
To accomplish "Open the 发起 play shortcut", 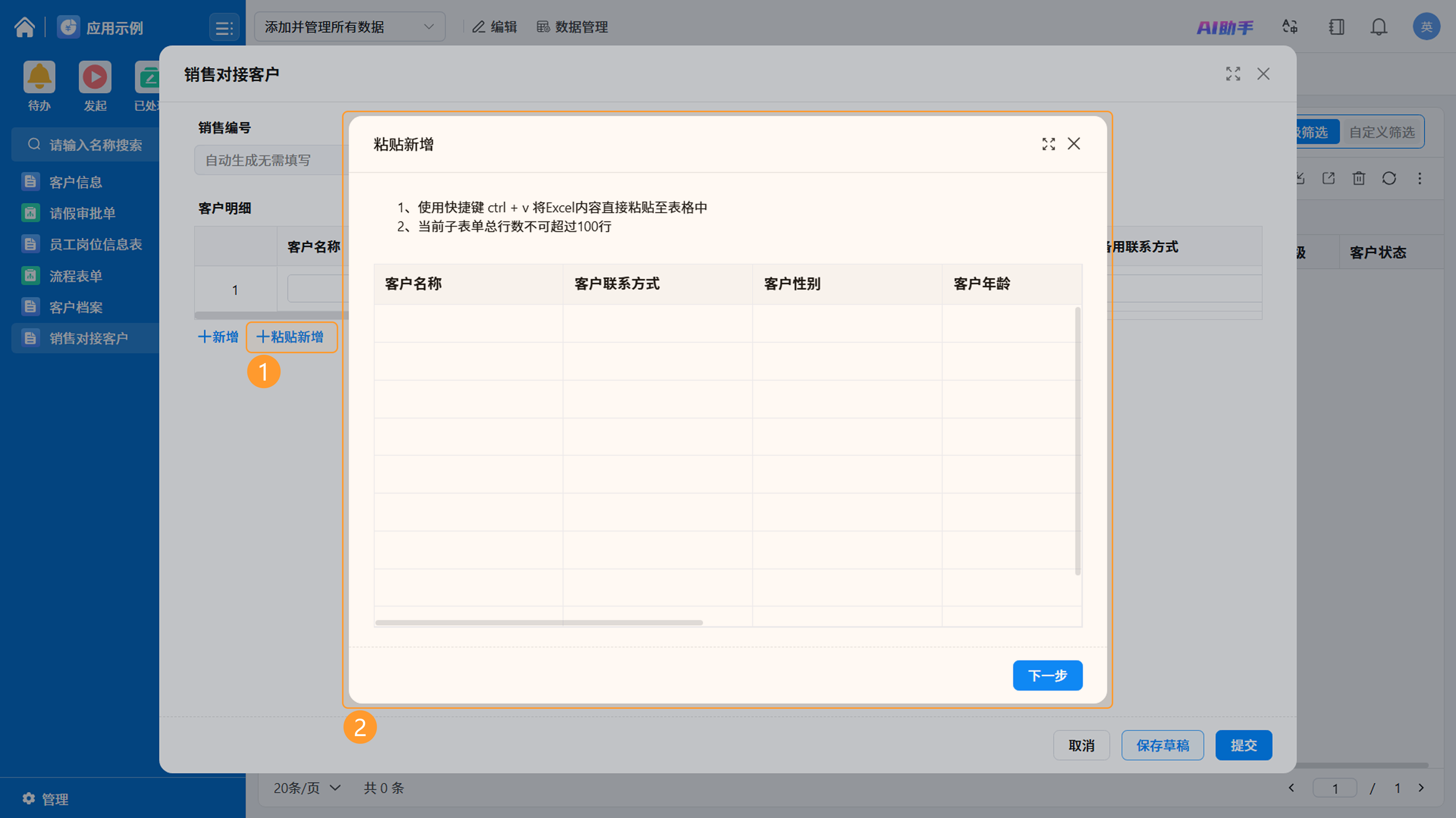I will click(95, 77).
